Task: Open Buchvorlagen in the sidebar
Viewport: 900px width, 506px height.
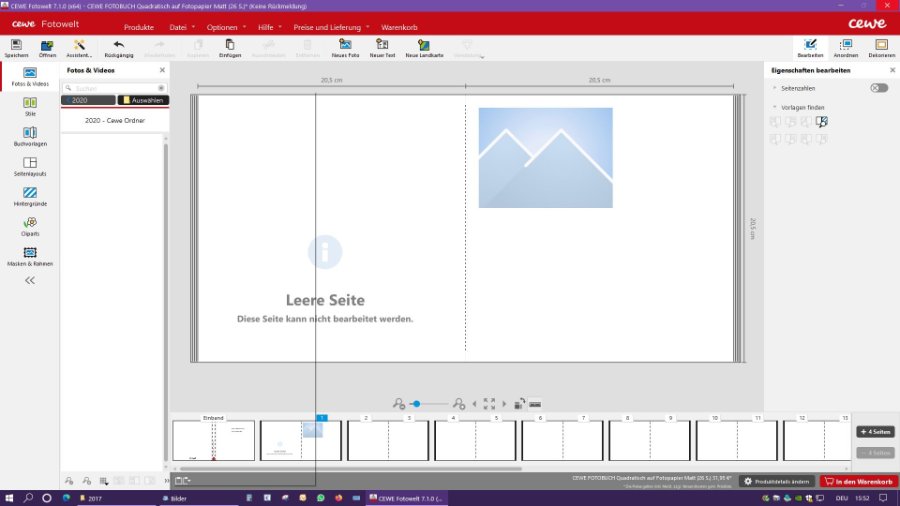Action: (x=30, y=137)
